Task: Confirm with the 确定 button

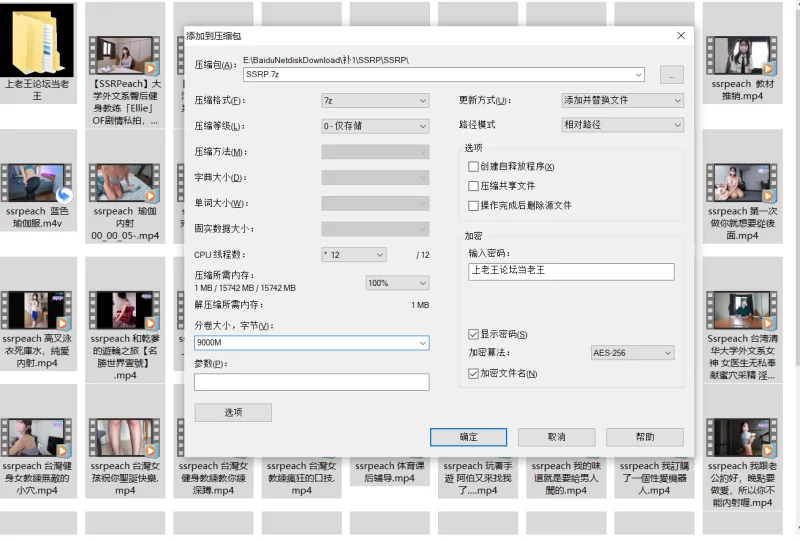Action: click(468, 437)
